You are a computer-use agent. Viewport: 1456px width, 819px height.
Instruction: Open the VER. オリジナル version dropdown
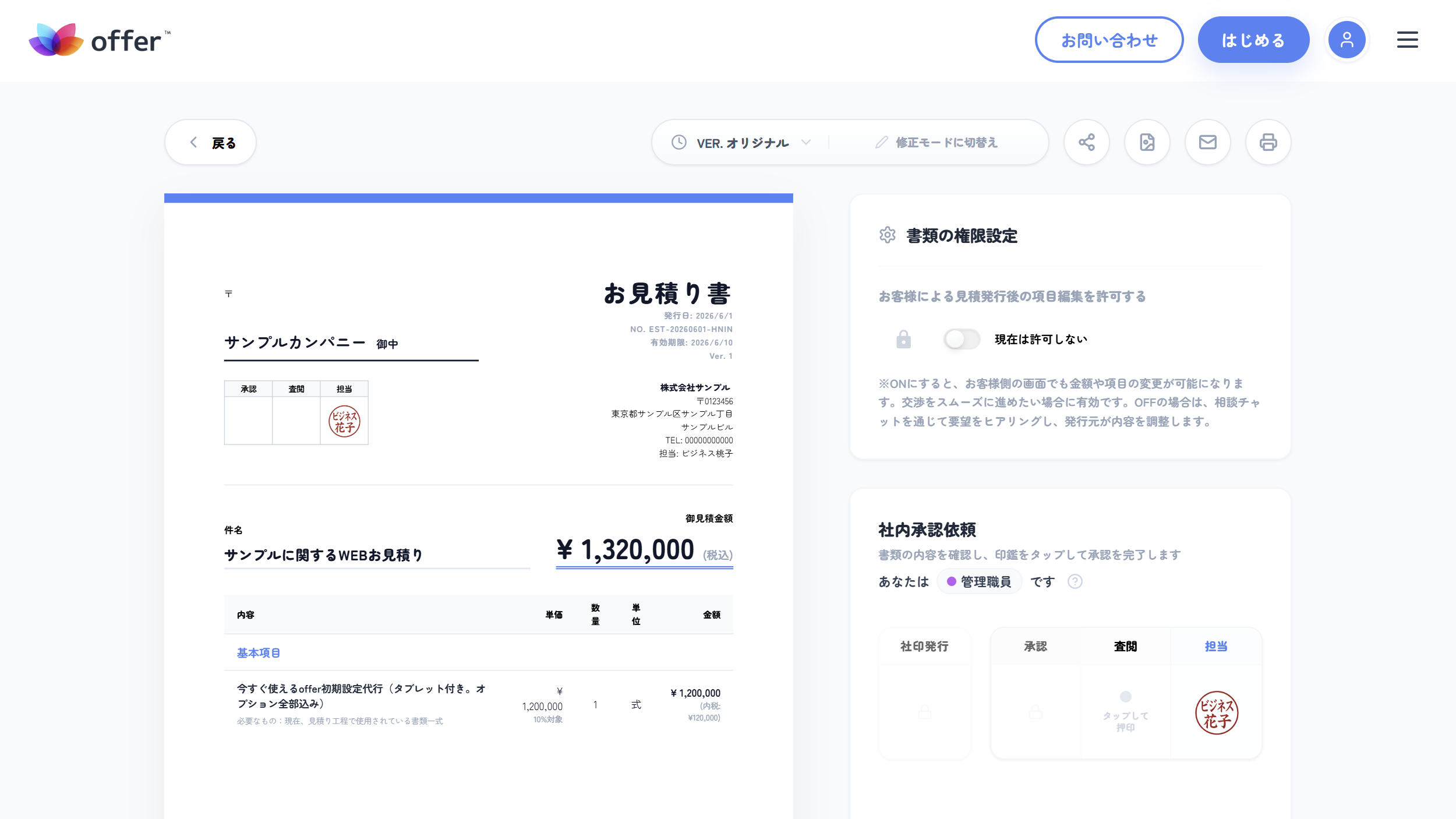742,143
